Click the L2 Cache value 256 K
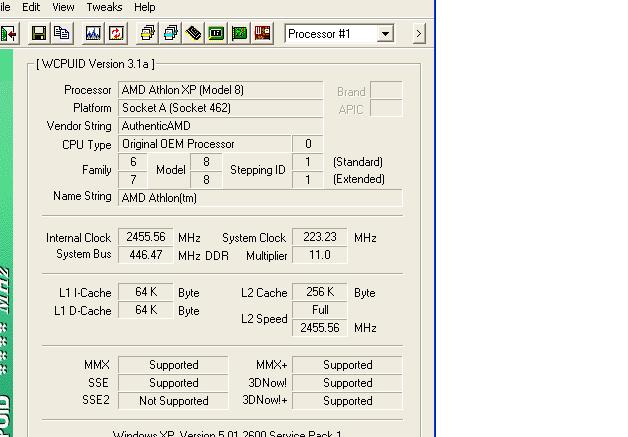Viewport: 628px width, 437px height. click(320, 292)
